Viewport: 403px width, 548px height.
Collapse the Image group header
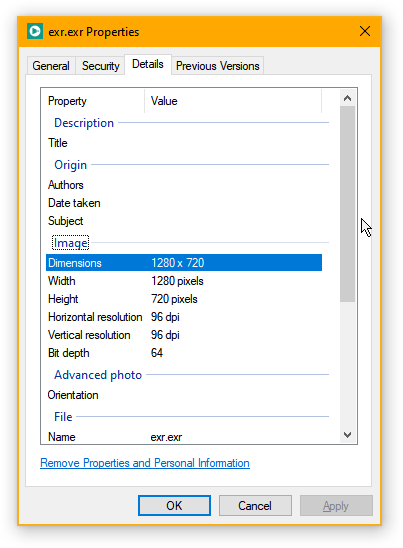tap(71, 243)
